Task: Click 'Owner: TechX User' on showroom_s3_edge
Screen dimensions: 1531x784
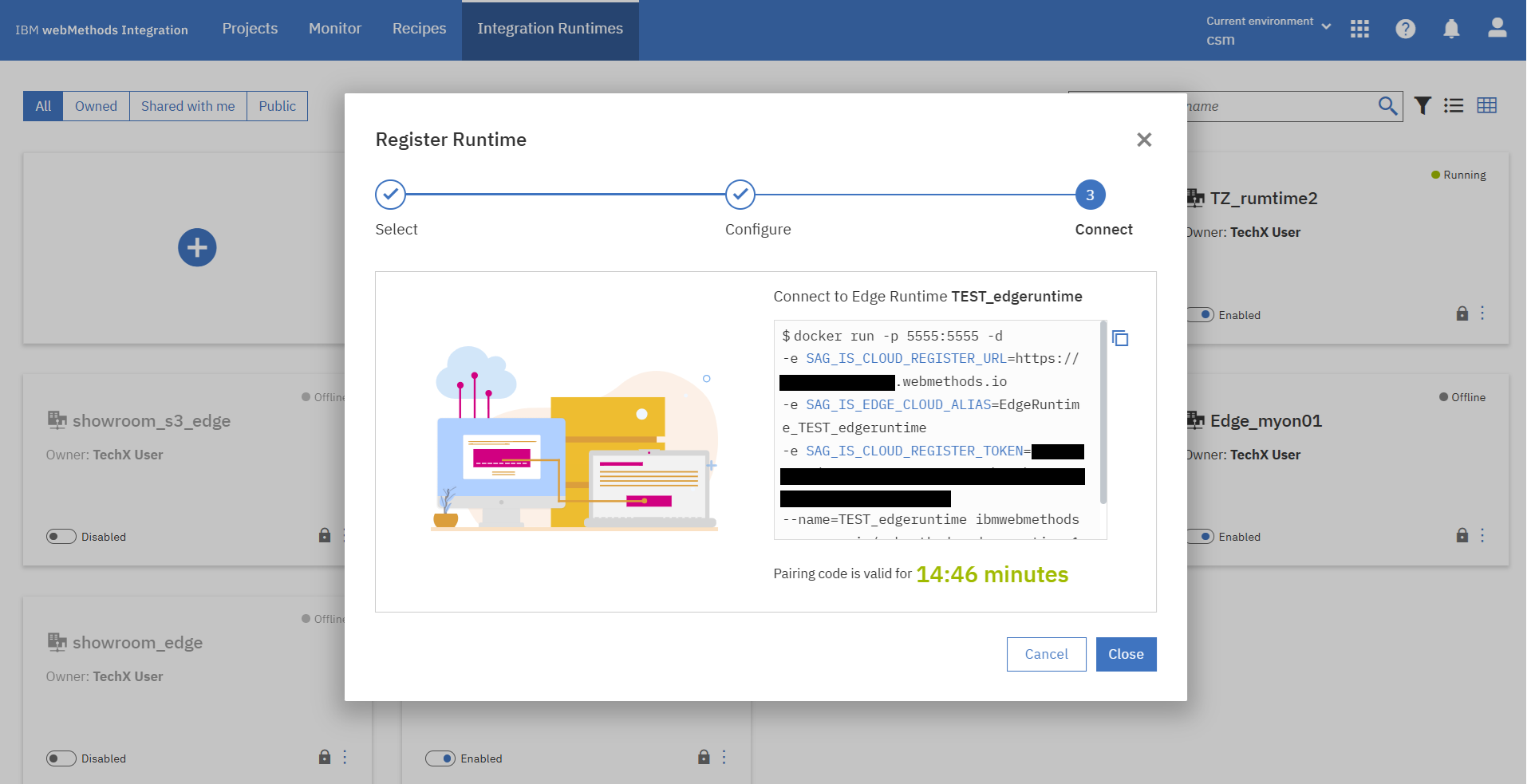Action: click(105, 455)
